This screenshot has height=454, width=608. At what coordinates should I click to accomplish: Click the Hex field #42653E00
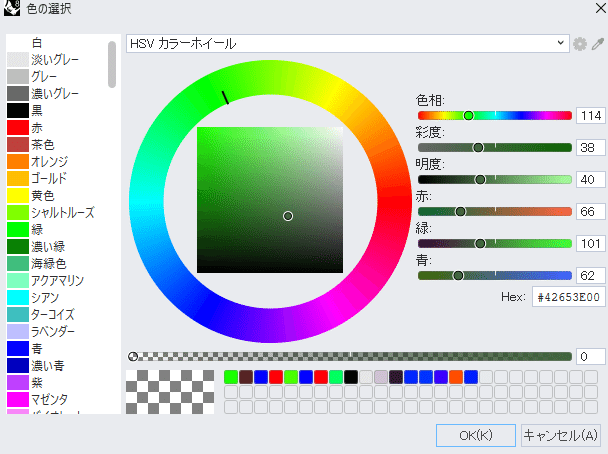tap(568, 297)
